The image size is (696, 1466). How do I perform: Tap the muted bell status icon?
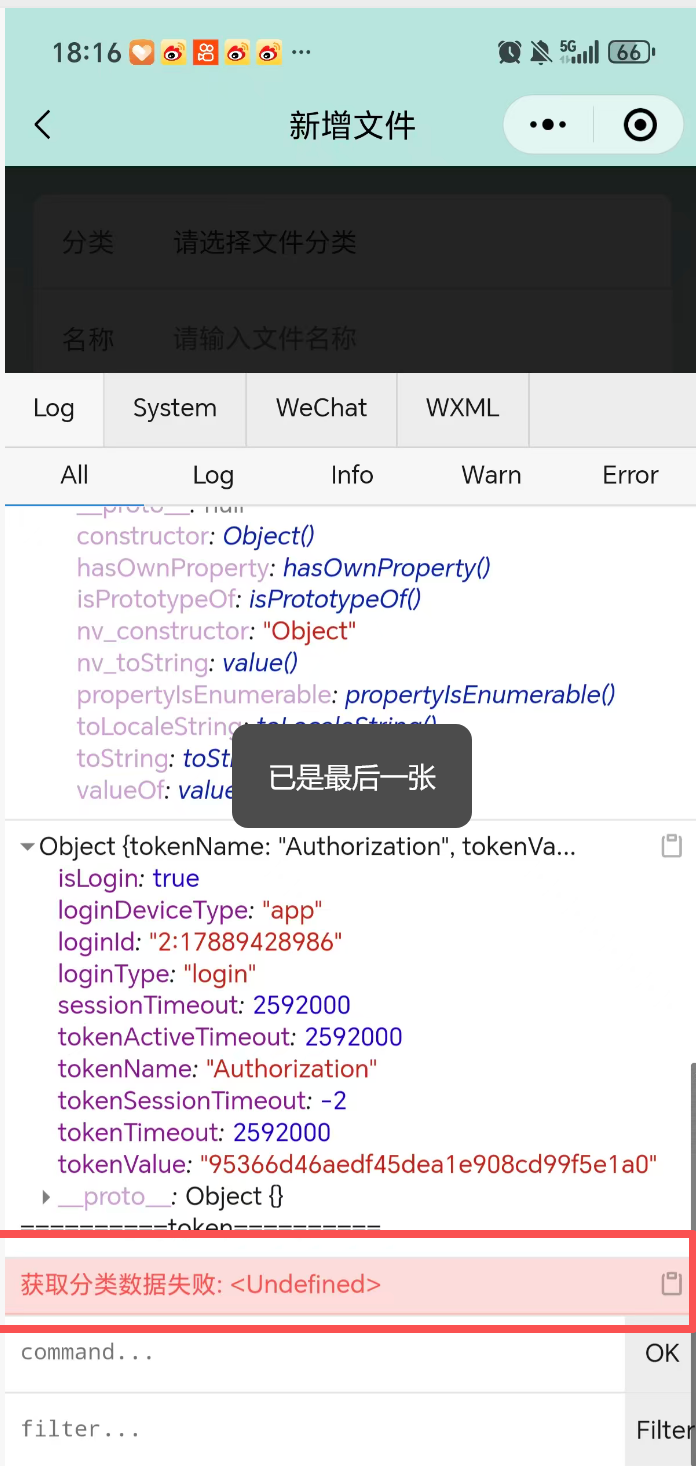[x=541, y=52]
